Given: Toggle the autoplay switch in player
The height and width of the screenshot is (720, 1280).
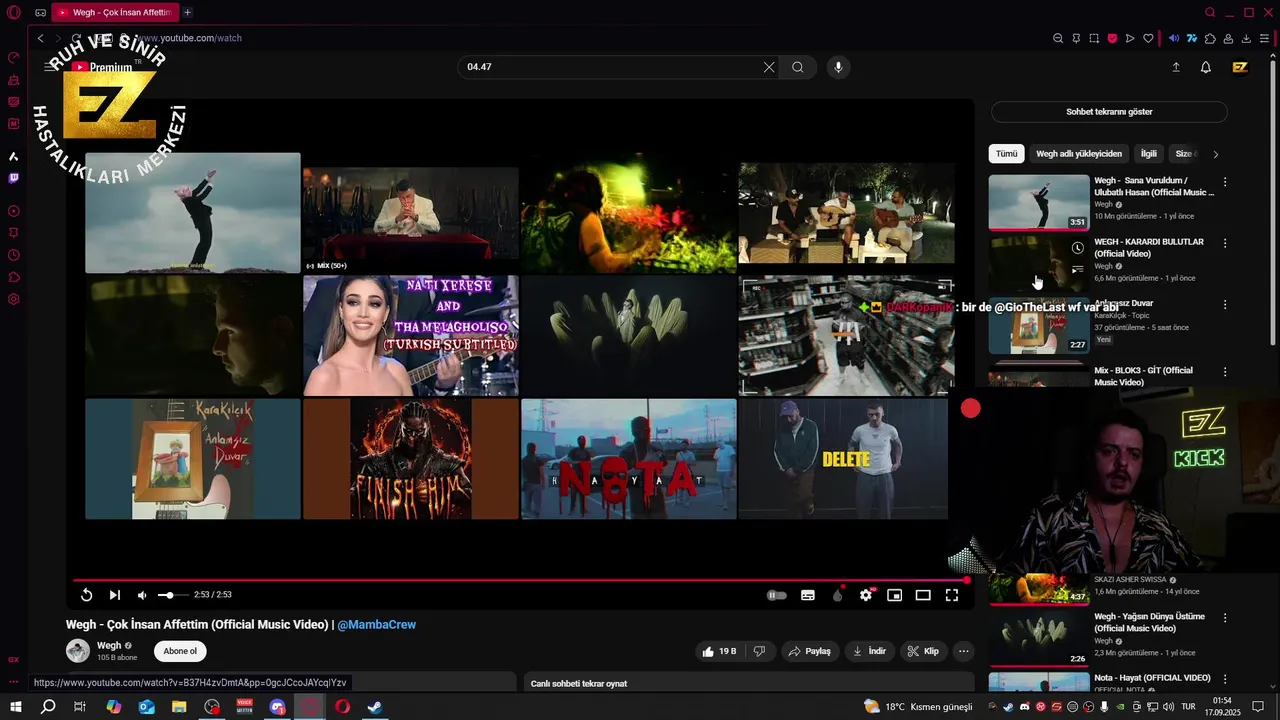Looking at the screenshot, I should (x=777, y=595).
